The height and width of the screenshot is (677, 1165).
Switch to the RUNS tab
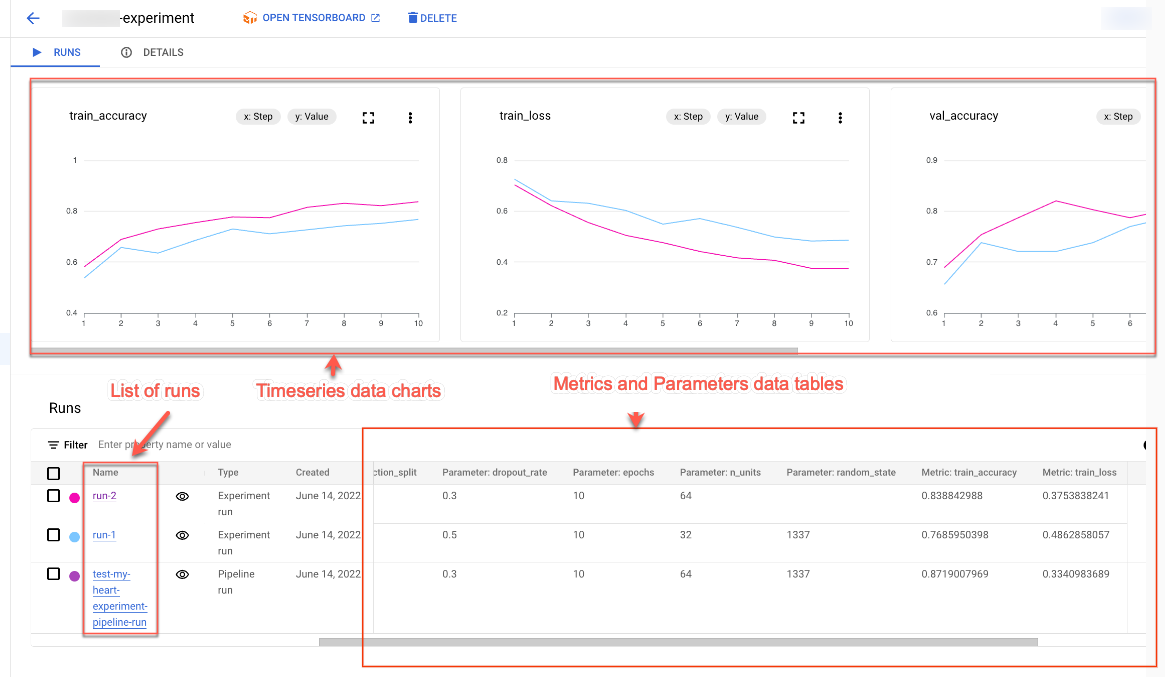point(66,52)
